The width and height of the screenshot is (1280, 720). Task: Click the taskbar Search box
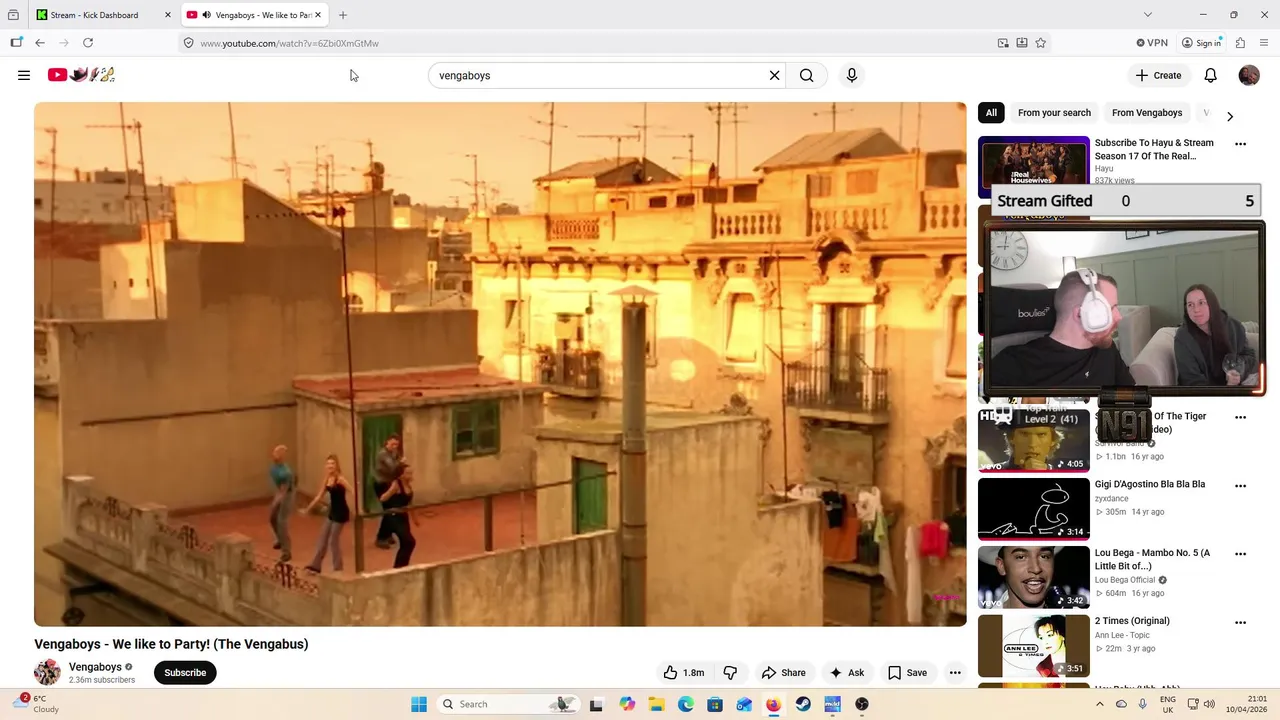coord(510,704)
